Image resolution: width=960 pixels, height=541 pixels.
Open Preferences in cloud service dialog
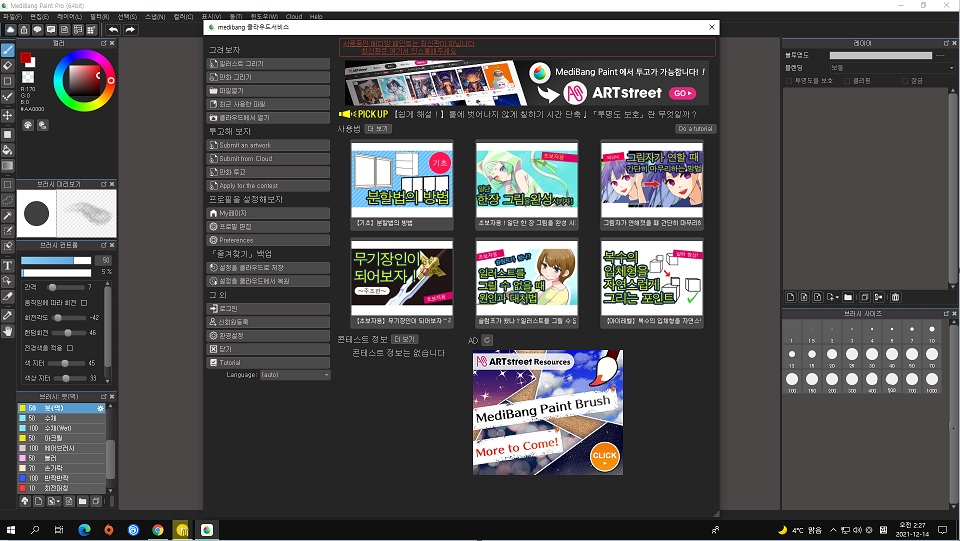click(x=268, y=240)
